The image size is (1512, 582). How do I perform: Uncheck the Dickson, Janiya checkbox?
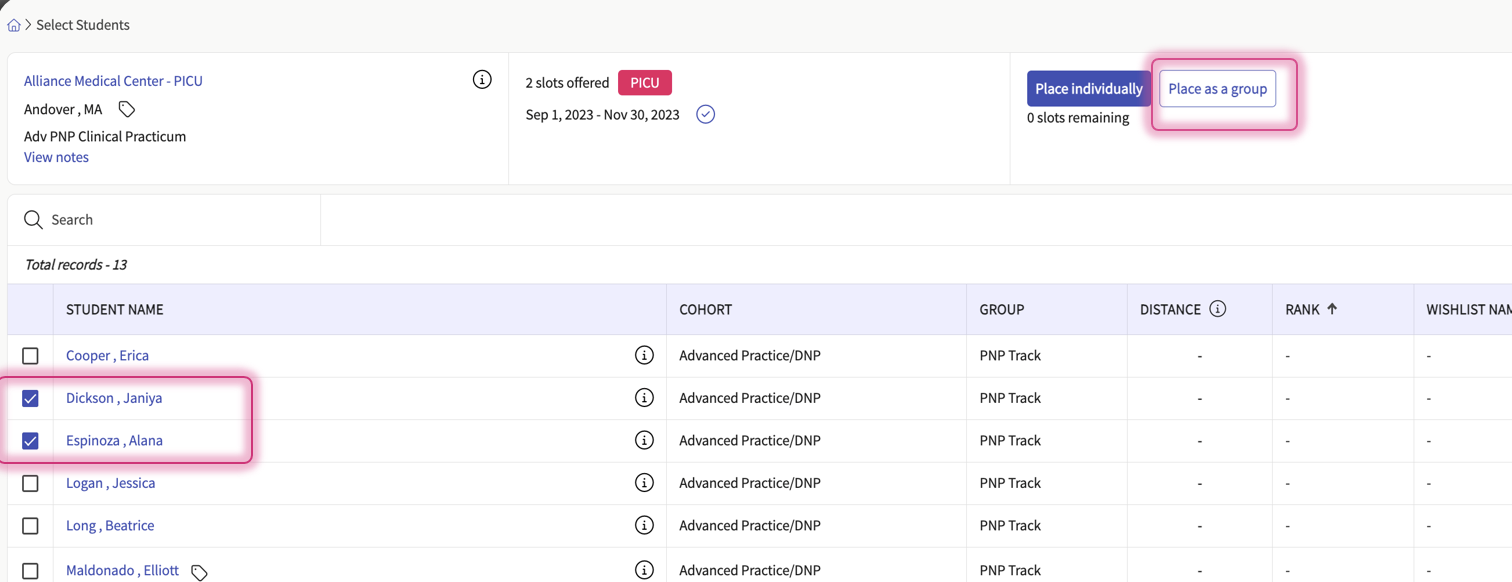[x=30, y=398]
